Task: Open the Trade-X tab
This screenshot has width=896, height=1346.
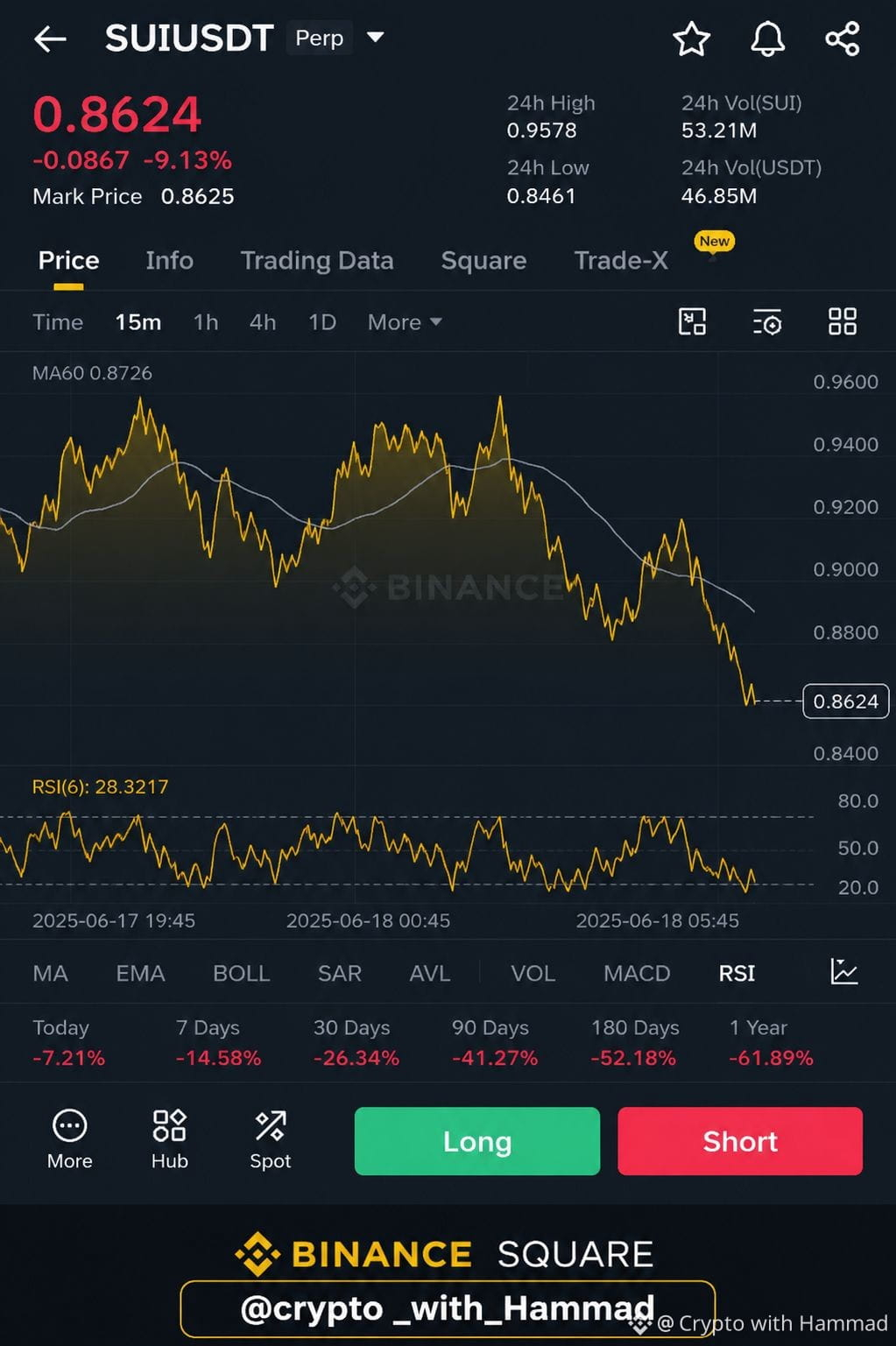Action: point(621,260)
